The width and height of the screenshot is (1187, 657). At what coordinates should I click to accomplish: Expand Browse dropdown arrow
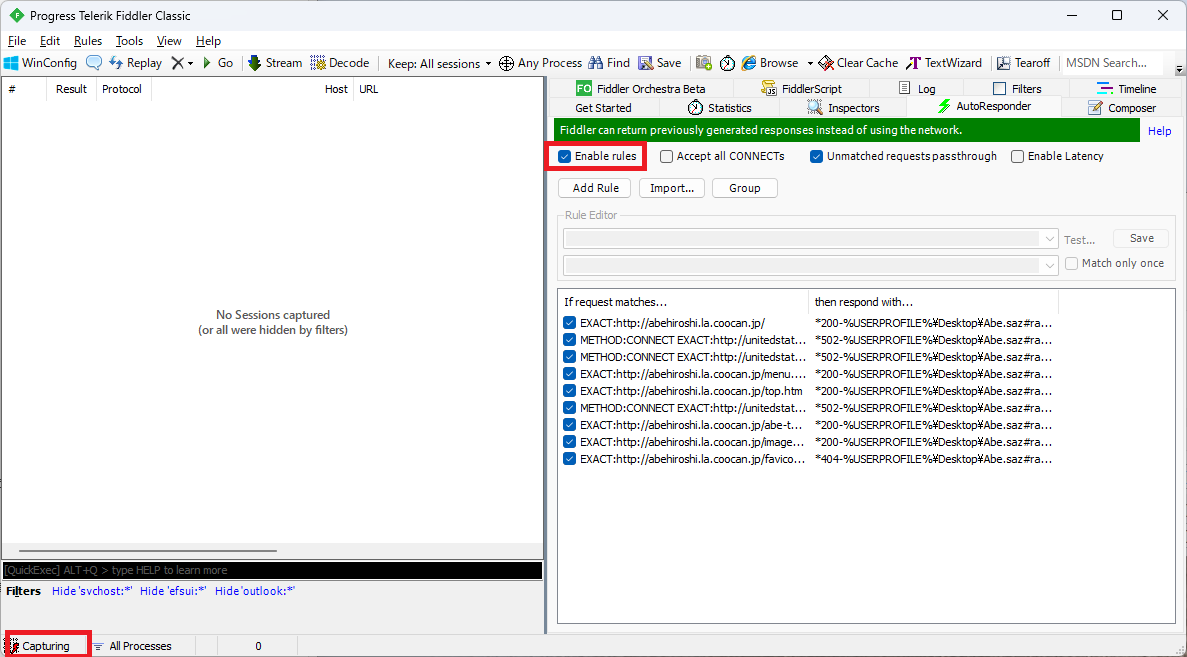[809, 64]
